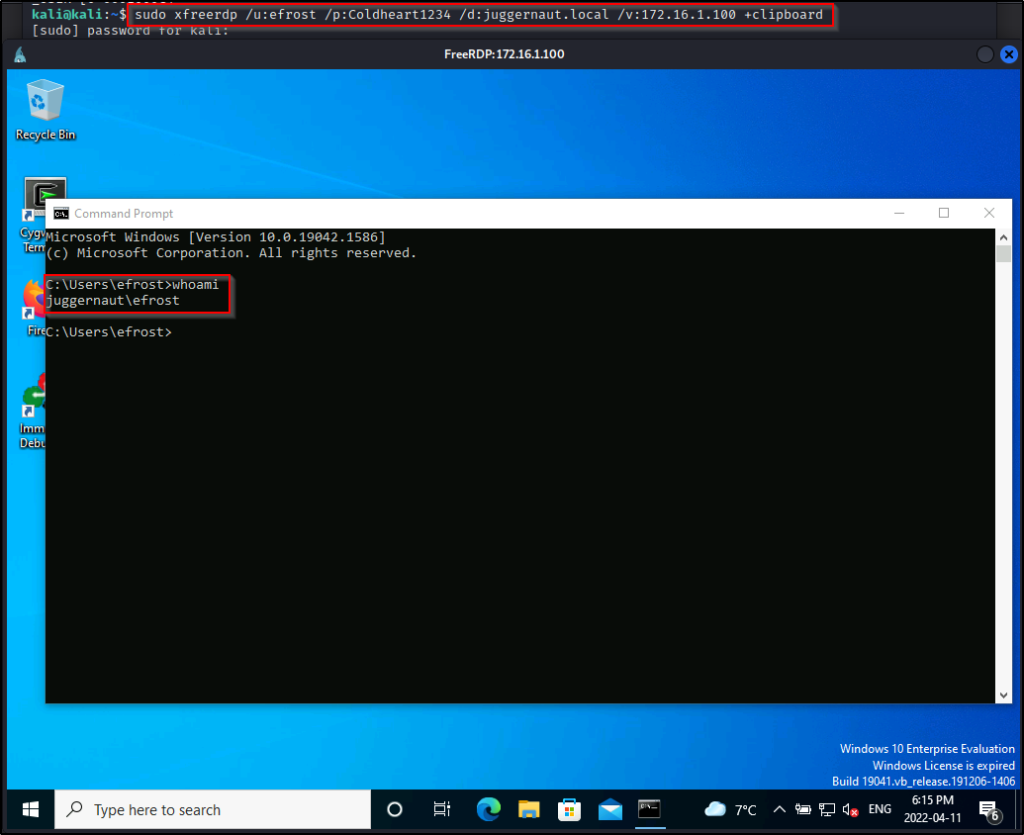Open the notification center with 6 alerts
This screenshot has height=835, width=1024.
point(990,810)
